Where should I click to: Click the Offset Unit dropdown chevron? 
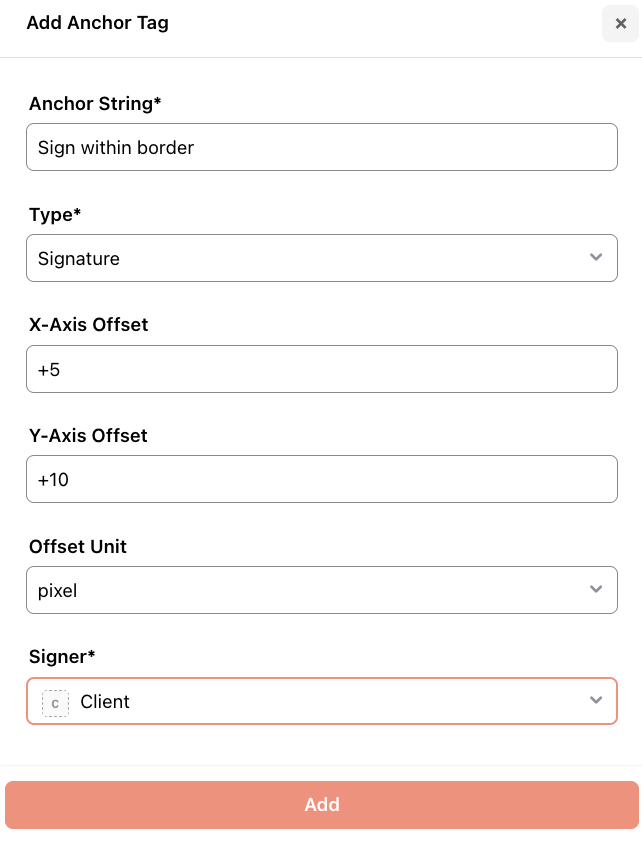click(596, 590)
